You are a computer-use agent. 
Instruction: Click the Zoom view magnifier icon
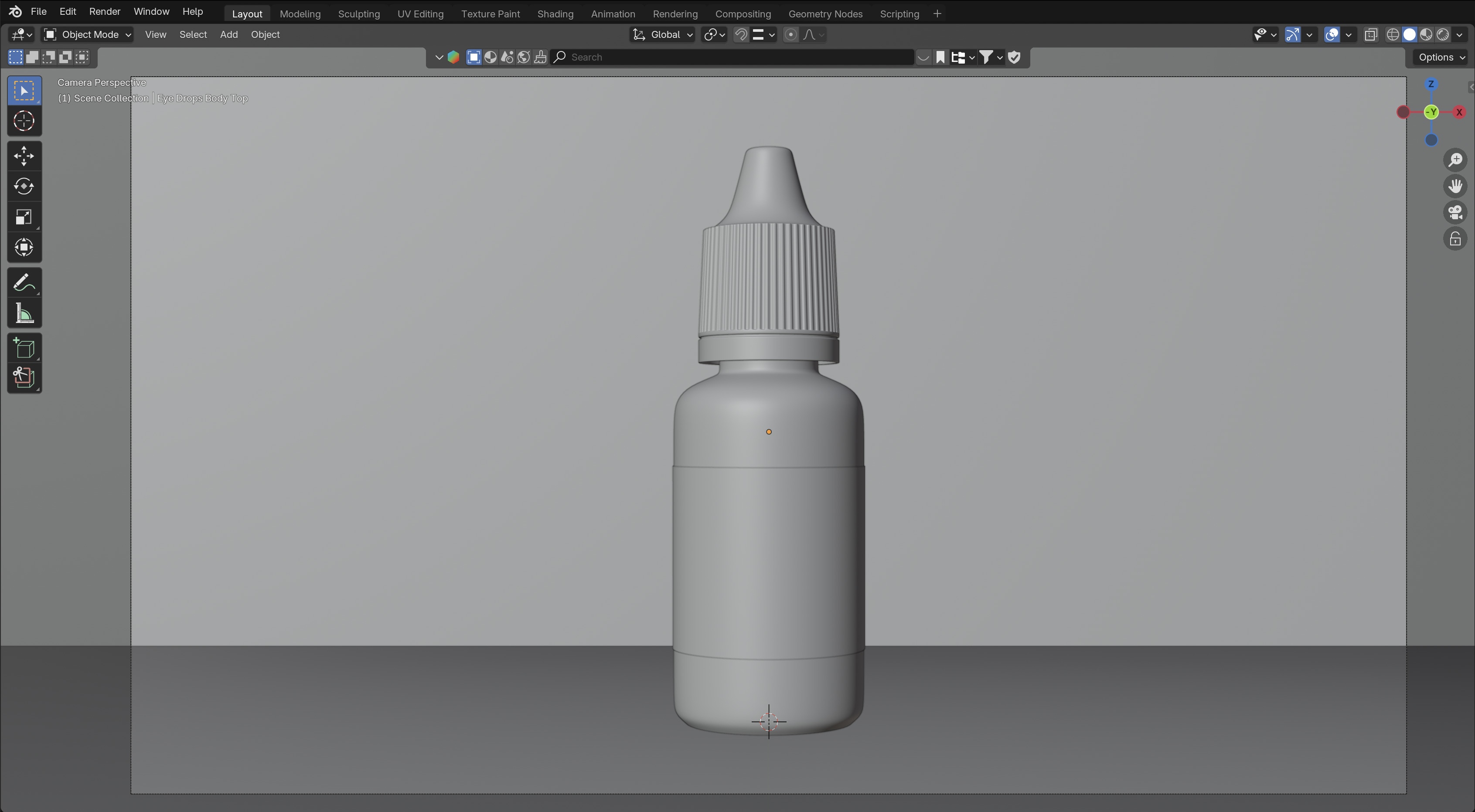(1455, 160)
